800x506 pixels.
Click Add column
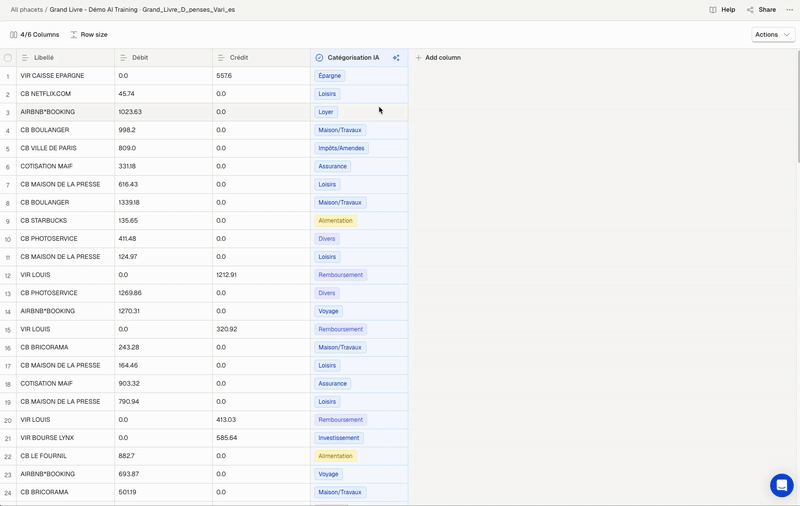coord(438,58)
